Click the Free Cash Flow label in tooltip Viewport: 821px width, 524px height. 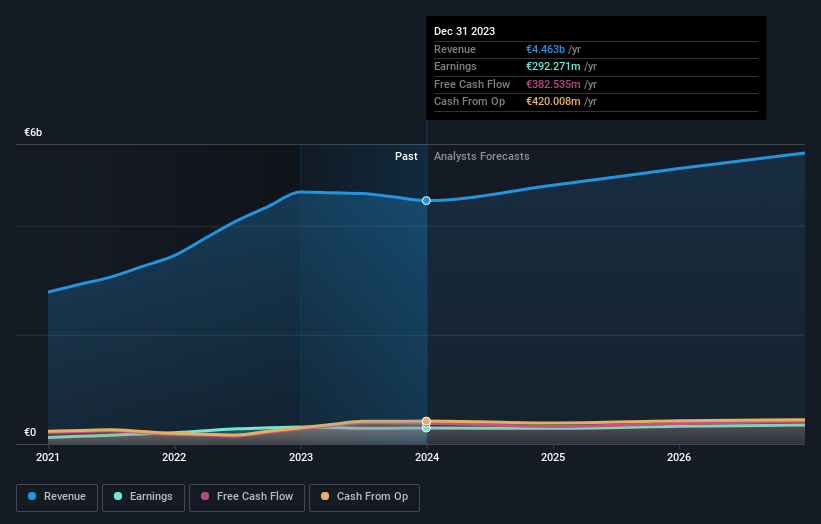coord(472,84)
